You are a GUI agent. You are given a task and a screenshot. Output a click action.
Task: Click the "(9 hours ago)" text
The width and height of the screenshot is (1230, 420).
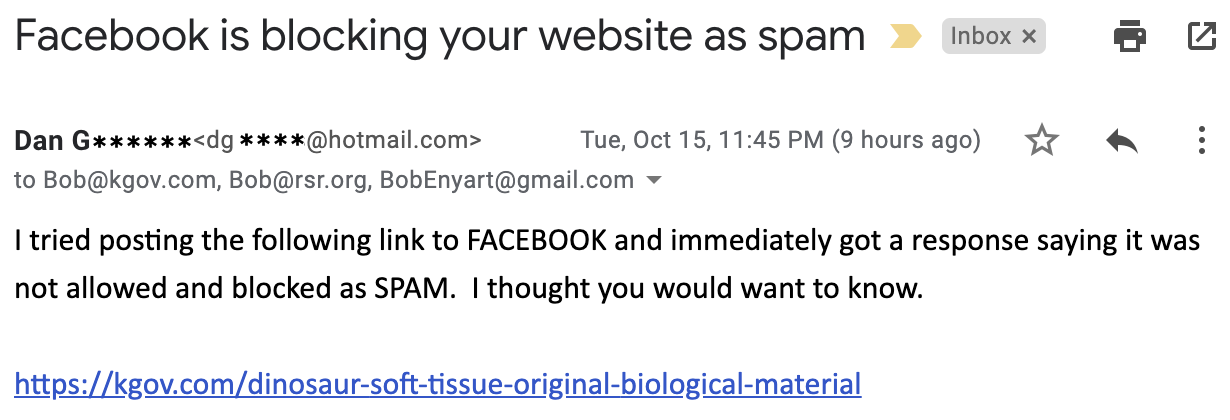coord(906,141)
